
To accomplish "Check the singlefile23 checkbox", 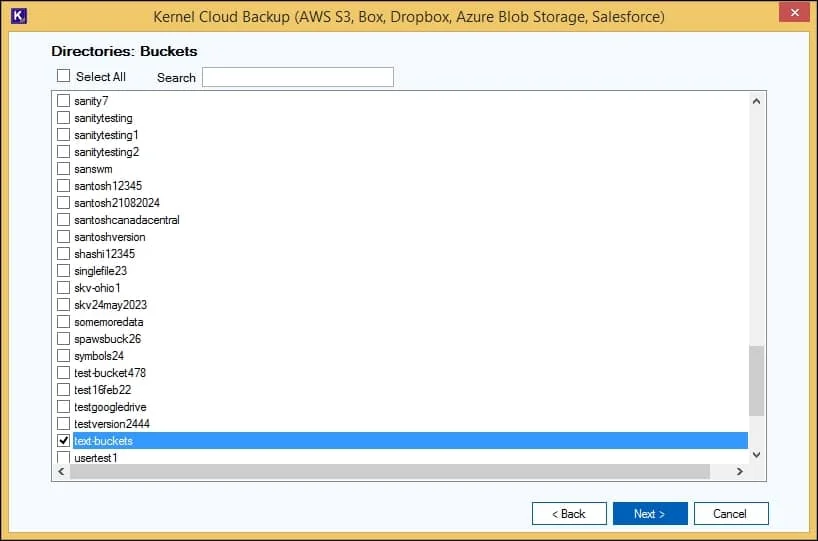I will tap(64, 270).
